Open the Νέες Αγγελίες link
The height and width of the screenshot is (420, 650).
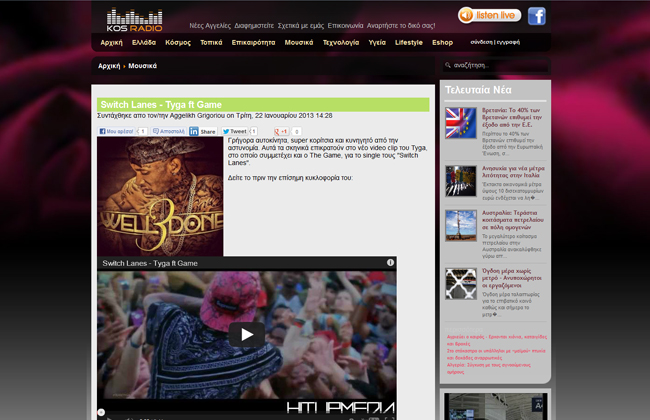[x=210, y=26]
